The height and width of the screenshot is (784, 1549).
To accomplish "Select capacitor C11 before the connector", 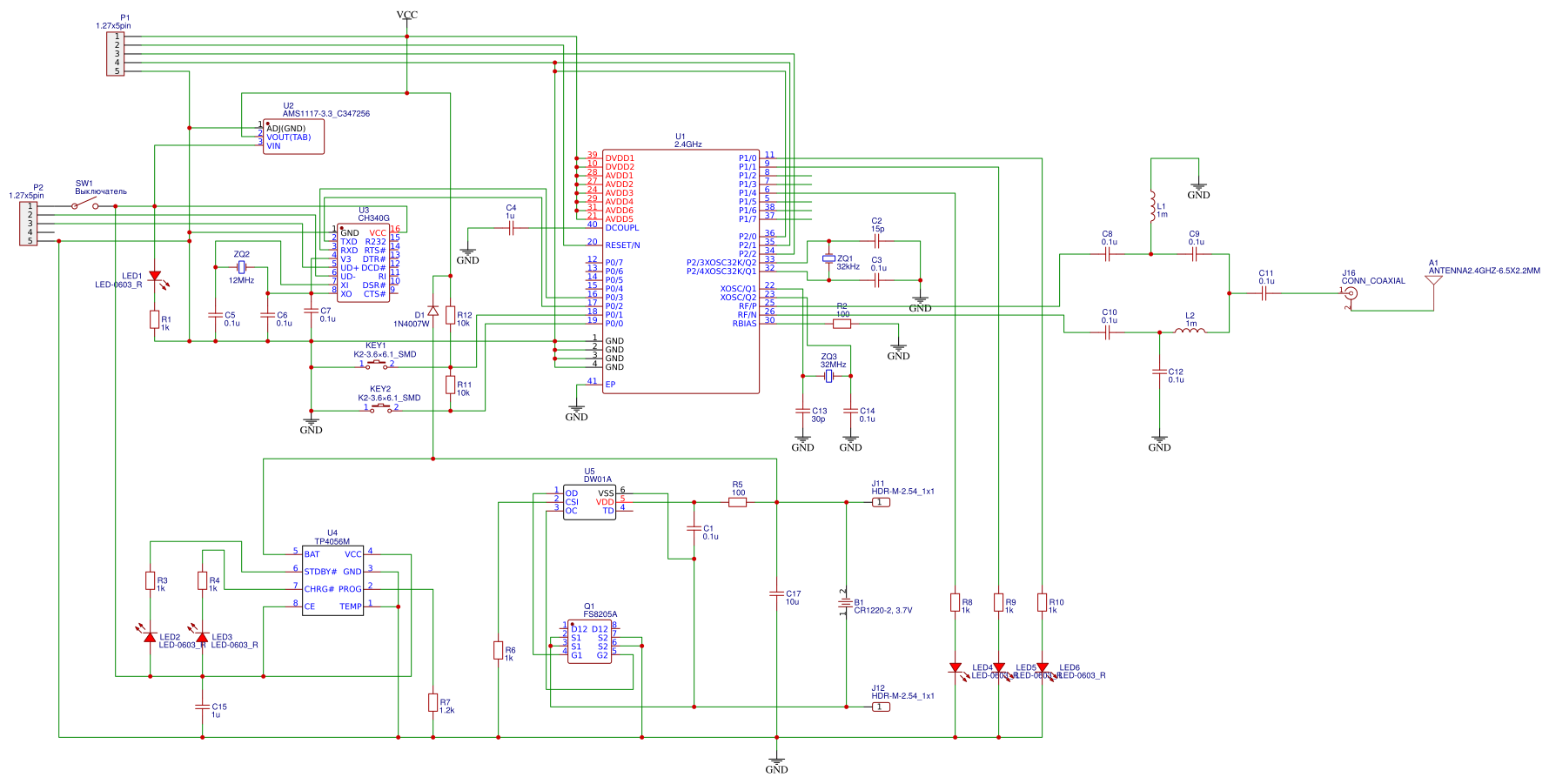I will [x=1264, y=293].
